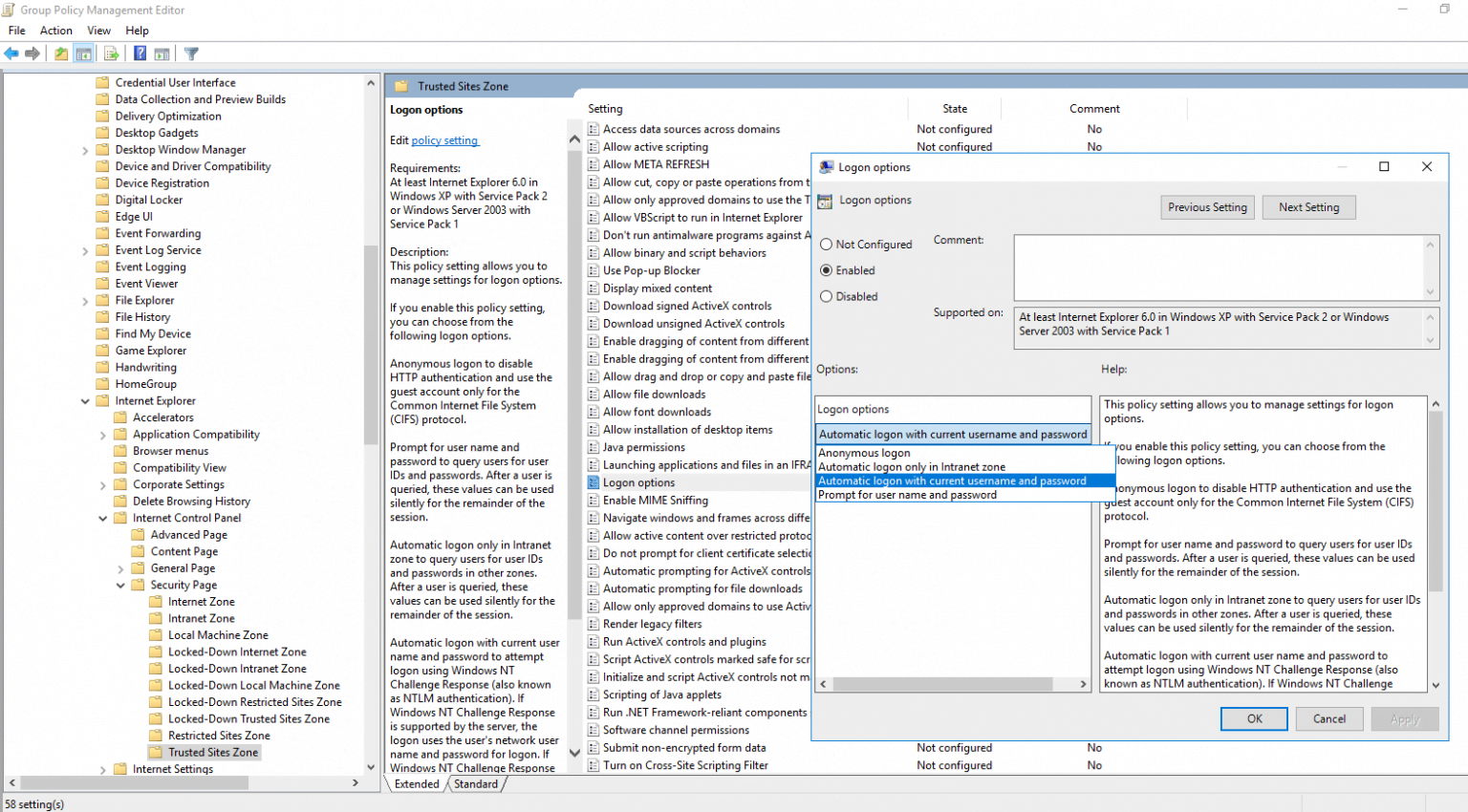The height and width of the screenshot is (812, 1468).
Task: Click the Software channel permissions setting icon
Action: (594, 730)
